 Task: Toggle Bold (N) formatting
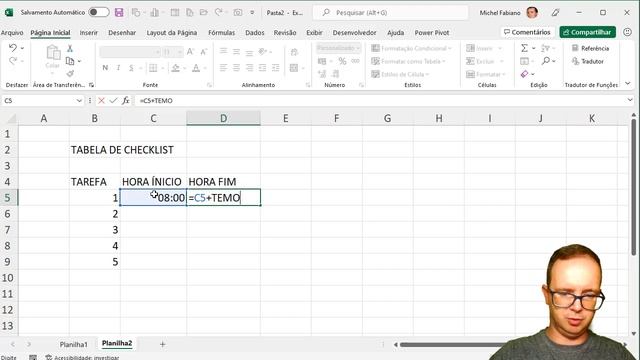(x=105, y=68)
